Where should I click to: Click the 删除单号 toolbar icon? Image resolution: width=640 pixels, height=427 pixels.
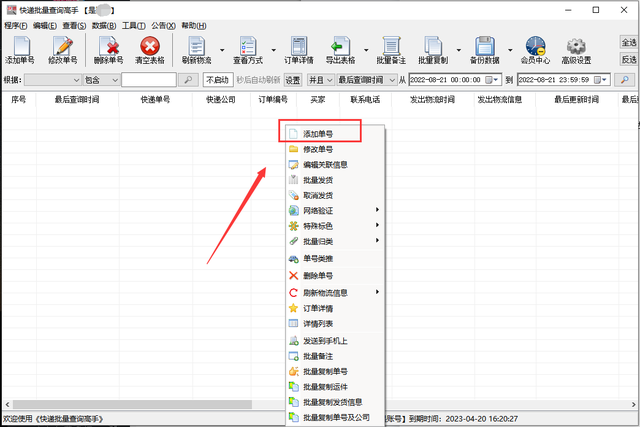coord(109,50)
